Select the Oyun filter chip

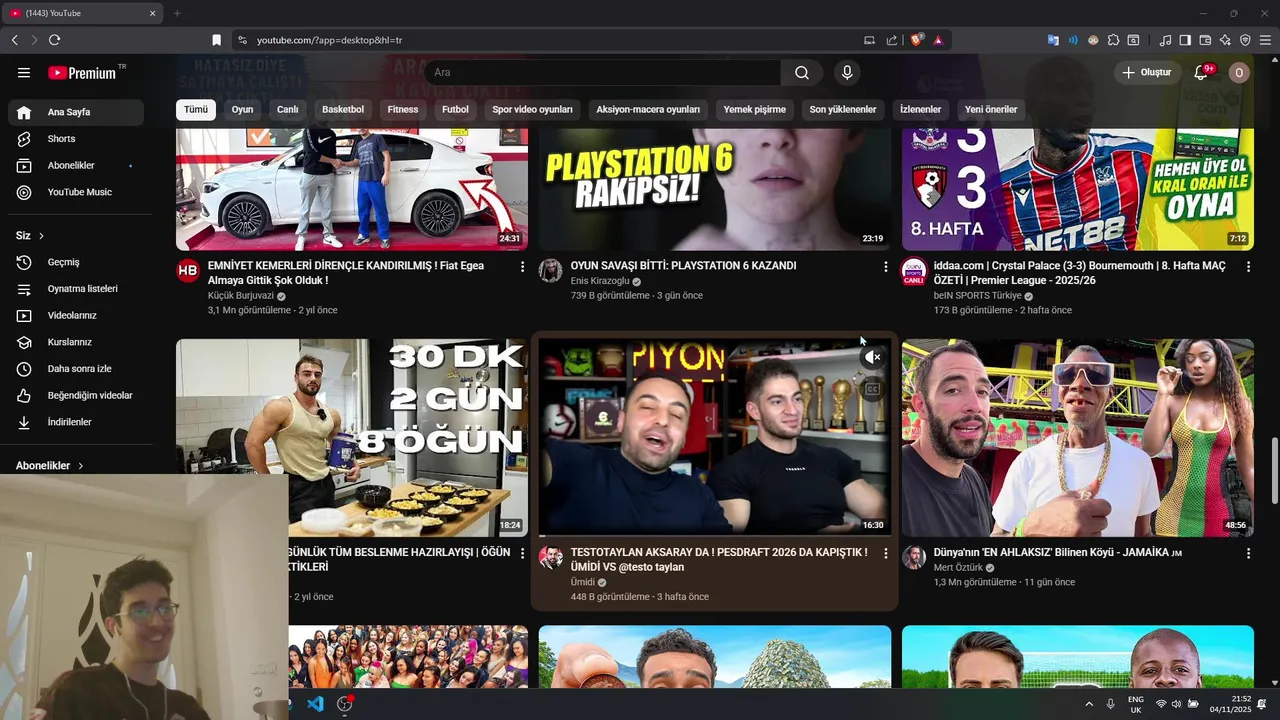242,110
